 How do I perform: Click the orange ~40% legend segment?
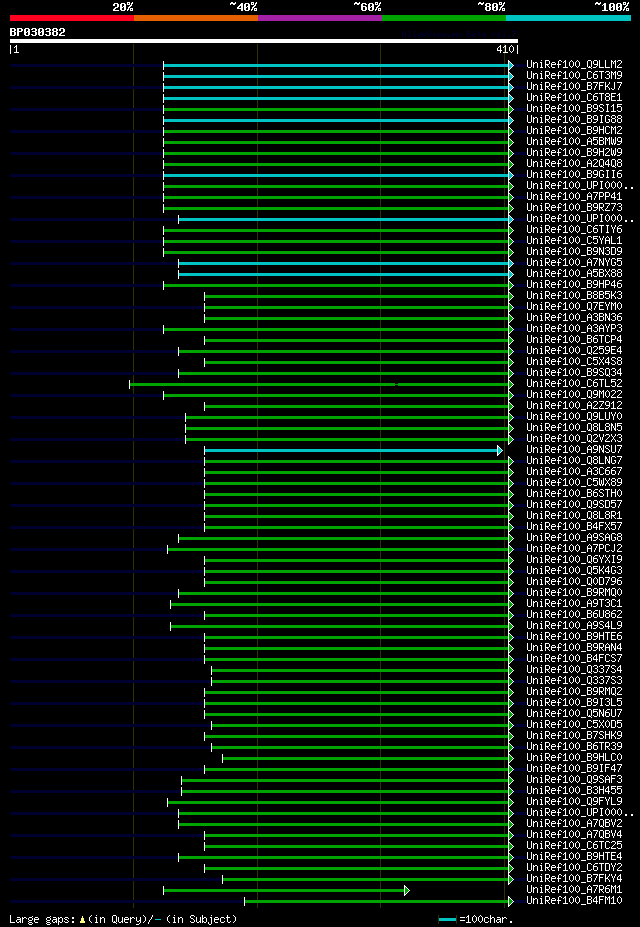coord(196,18)
